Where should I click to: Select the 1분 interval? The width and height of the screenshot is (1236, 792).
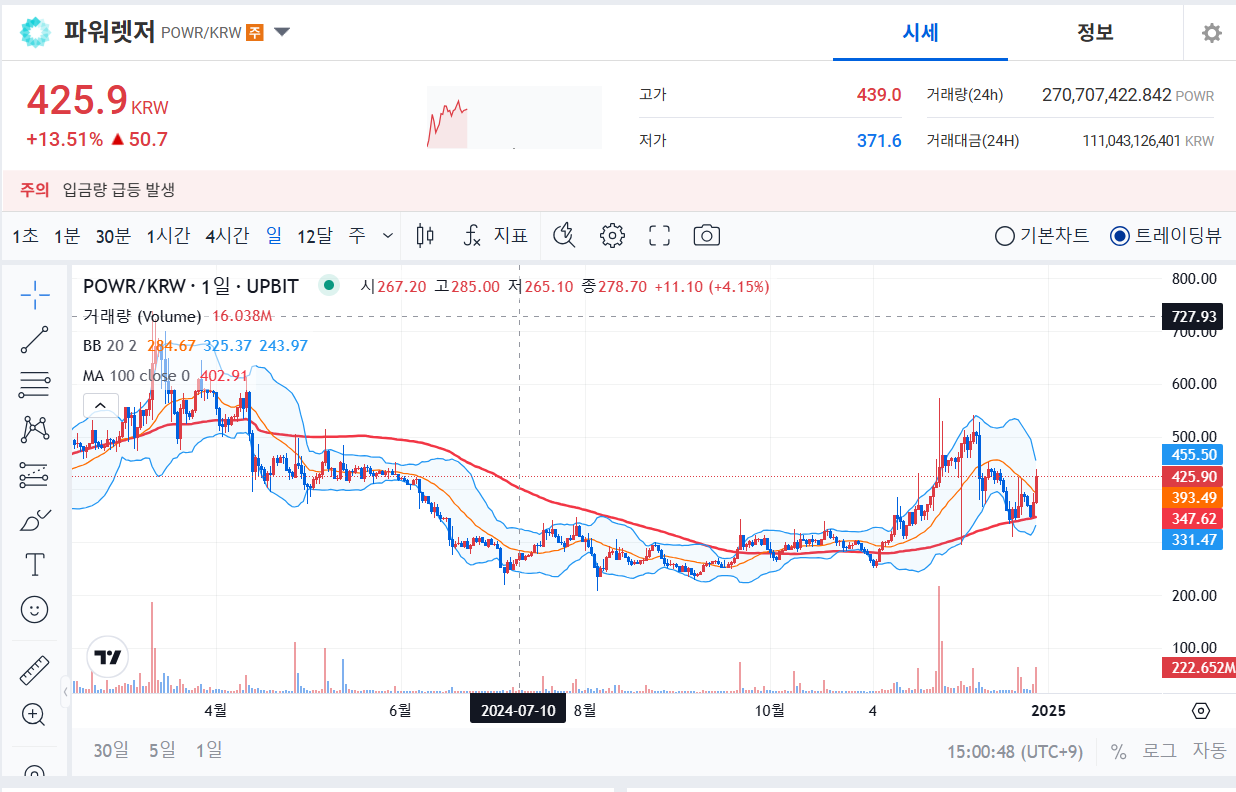(66, 236)
